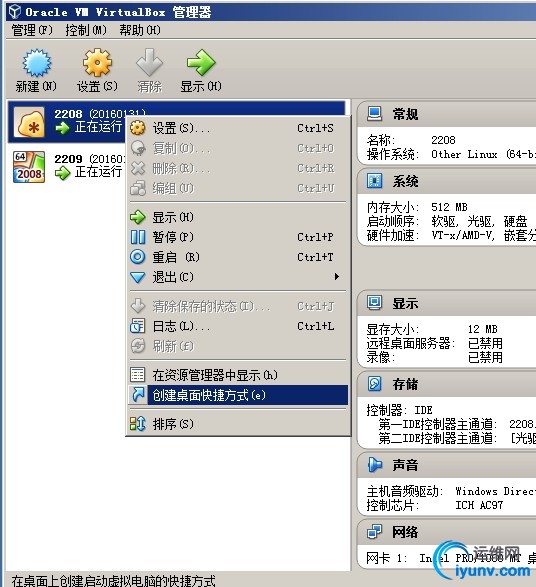The image size is (536, 587).
Task: Choose 暂停(P) in the context menu
Action: (x=238, y=237)
